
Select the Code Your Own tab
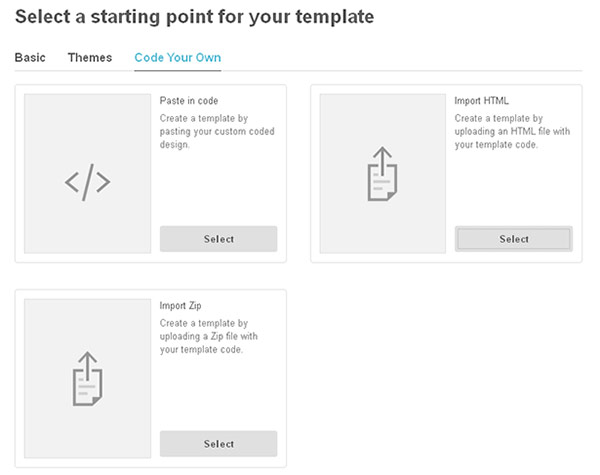(178, 58)
